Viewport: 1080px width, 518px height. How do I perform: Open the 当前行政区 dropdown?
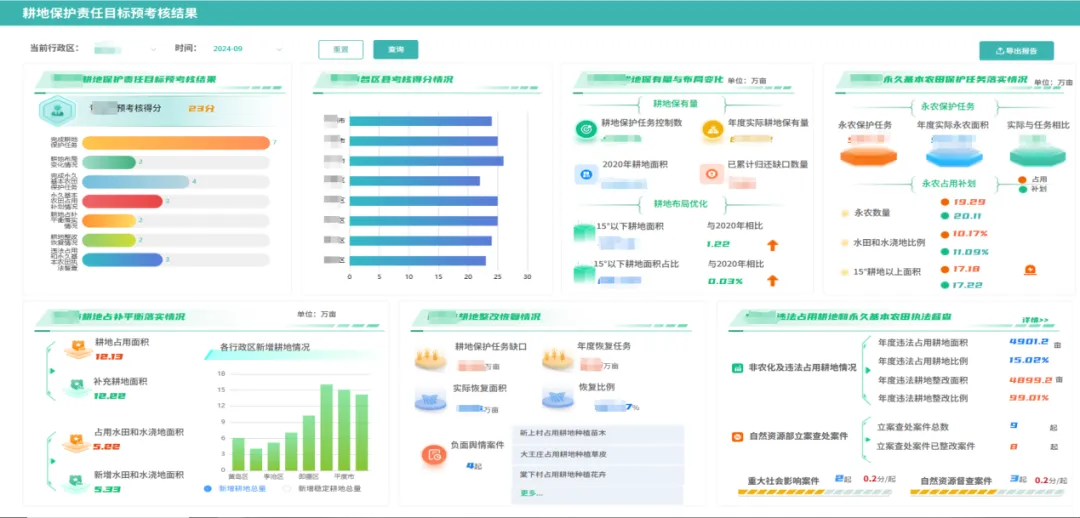[x=125, y=49]
